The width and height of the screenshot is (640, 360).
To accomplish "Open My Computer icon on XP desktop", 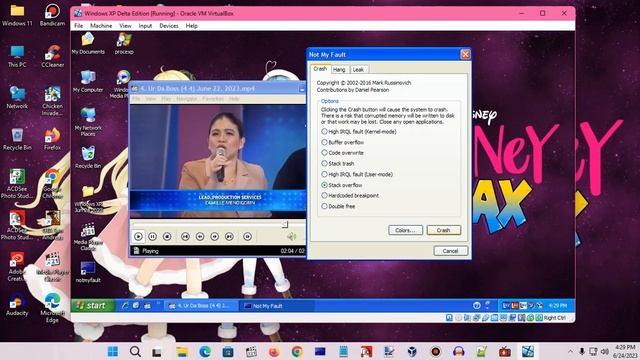I will pos(88,81).
